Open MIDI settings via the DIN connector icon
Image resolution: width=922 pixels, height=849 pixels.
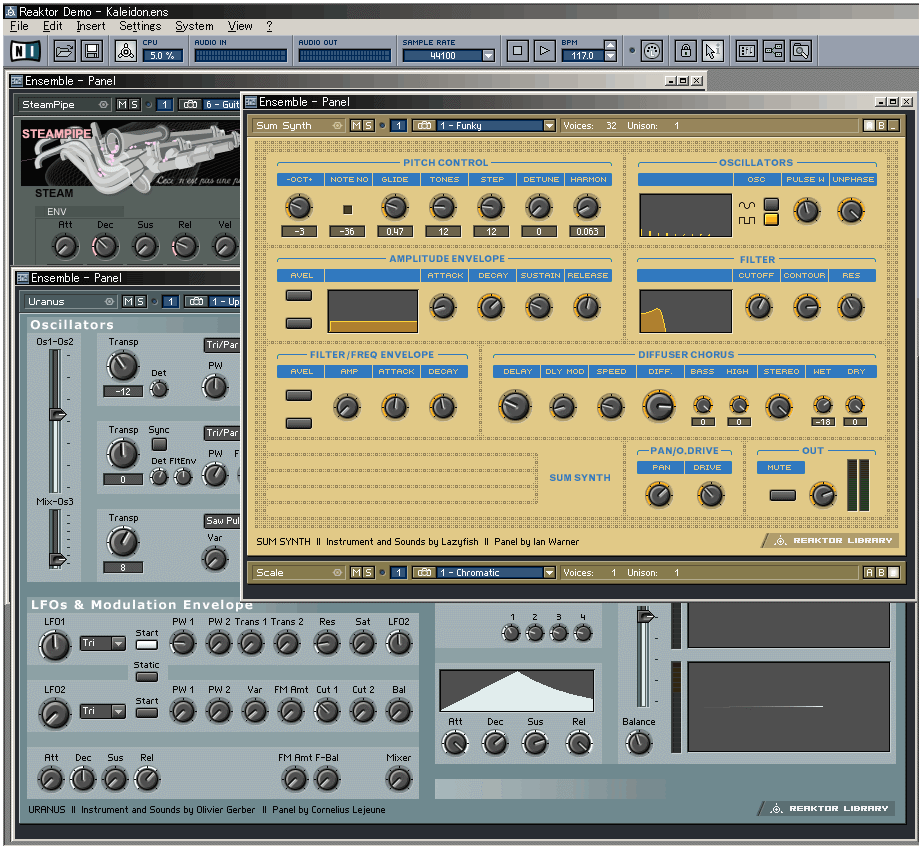651,50
